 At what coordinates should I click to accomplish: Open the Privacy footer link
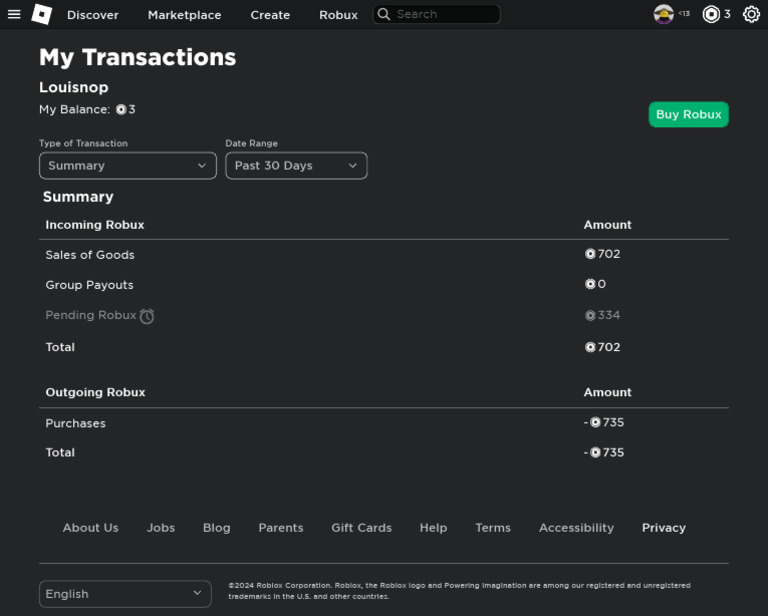pos(664,528)
